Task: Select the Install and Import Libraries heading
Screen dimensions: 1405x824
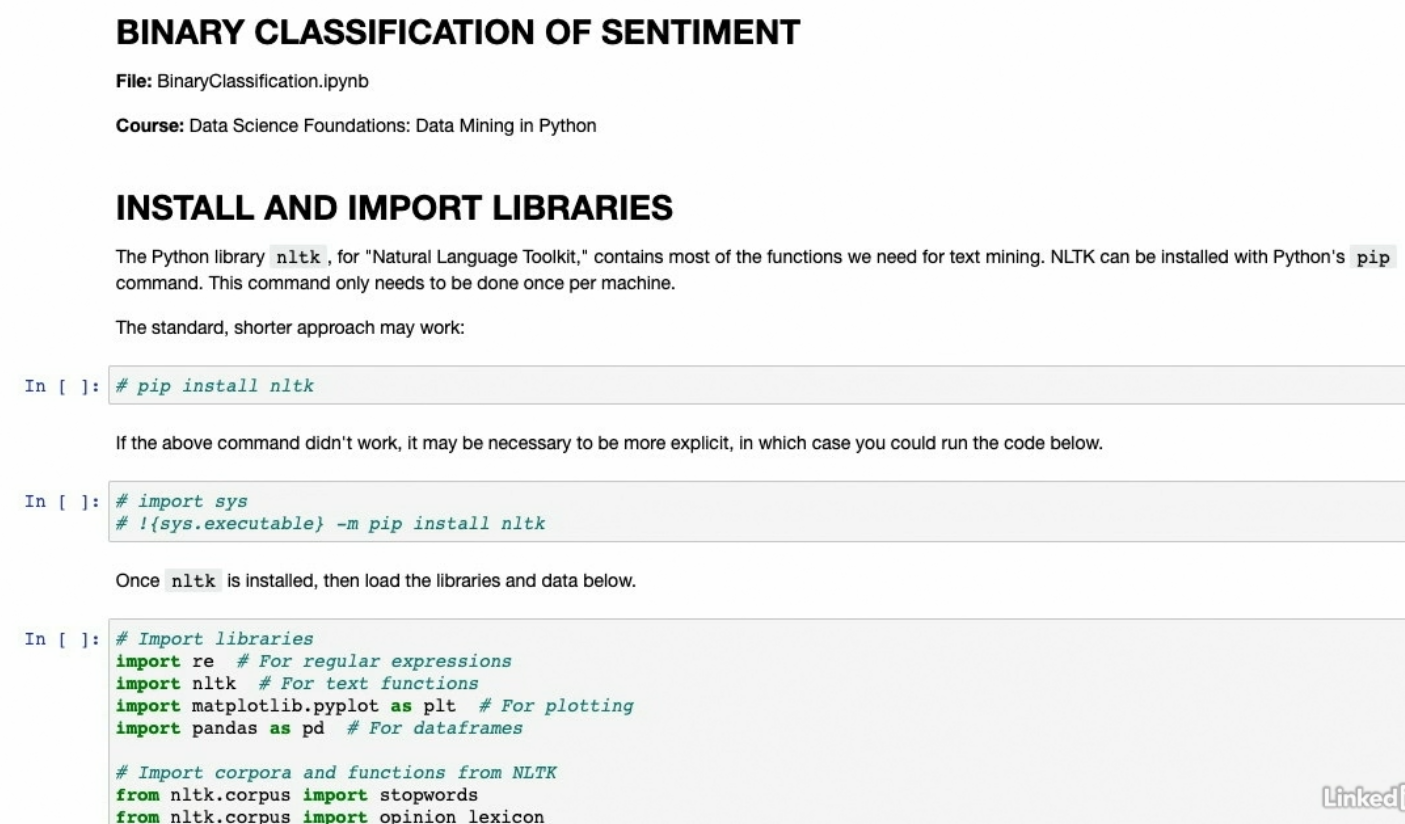Action: click(x=394, y=208)
